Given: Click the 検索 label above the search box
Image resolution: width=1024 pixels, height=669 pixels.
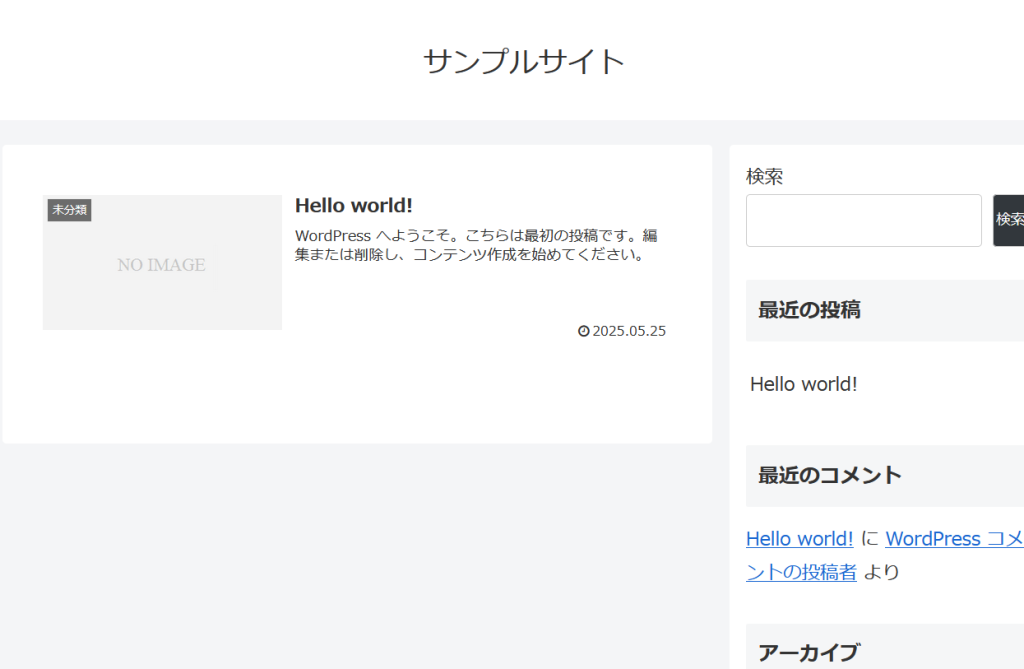Looking at the screenshot, I should click(x=765, y=177).
